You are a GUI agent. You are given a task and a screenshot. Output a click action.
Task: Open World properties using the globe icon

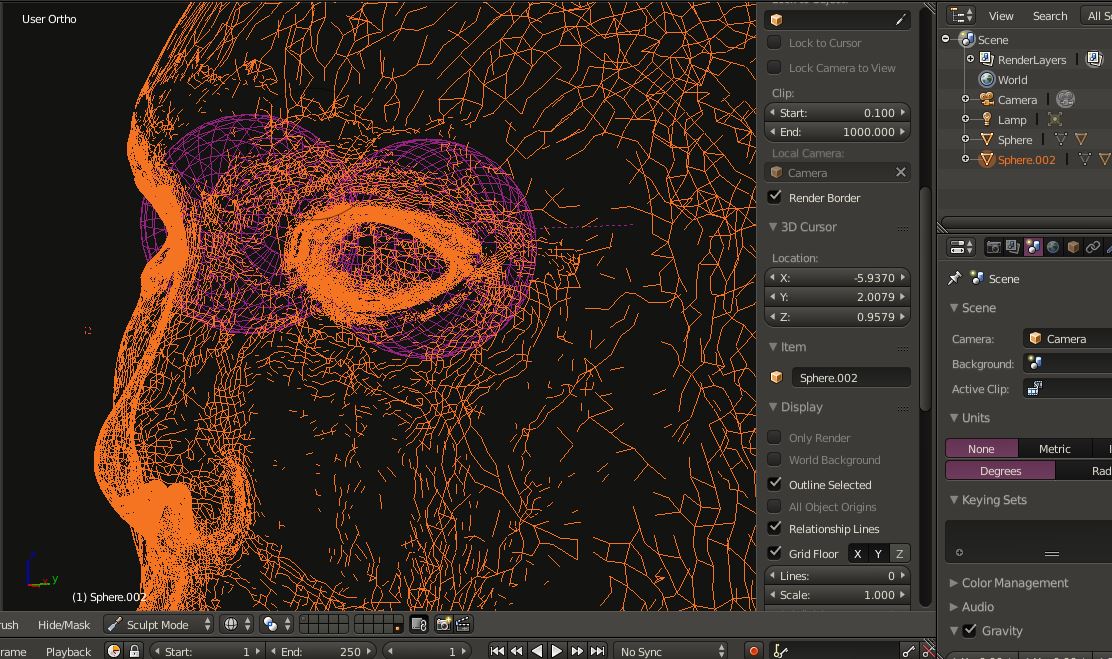1053,247
